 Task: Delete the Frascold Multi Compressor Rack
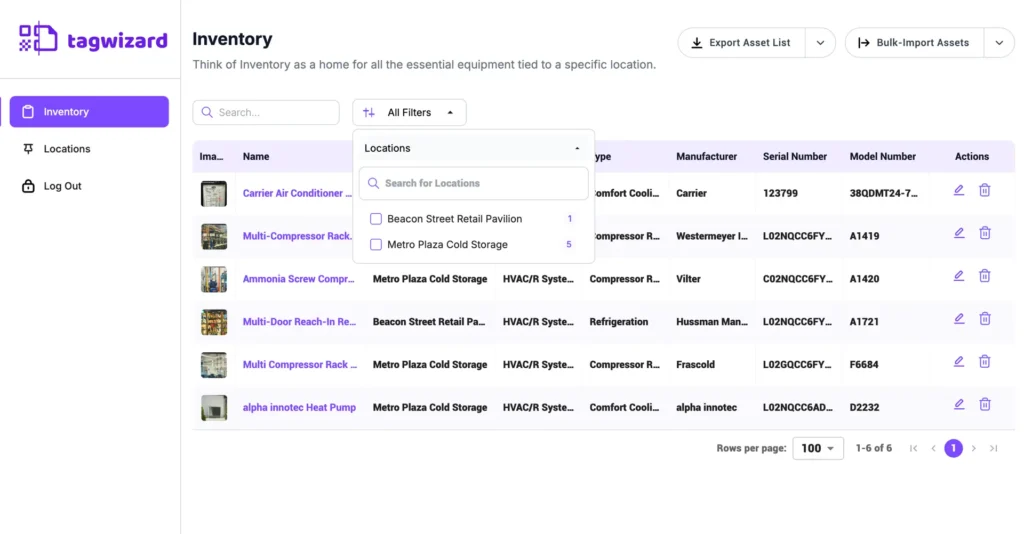(985, 361)
